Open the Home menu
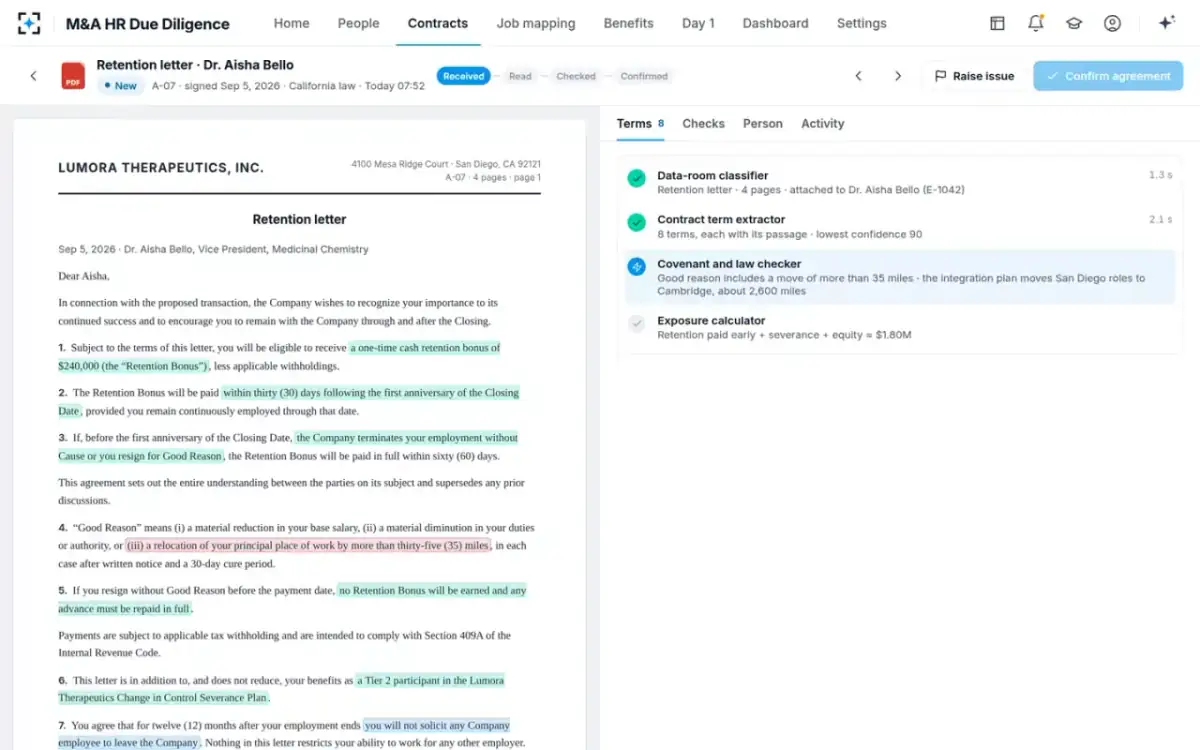The height and width of the screenshot is (750, 1200). (x=291, y=23)
